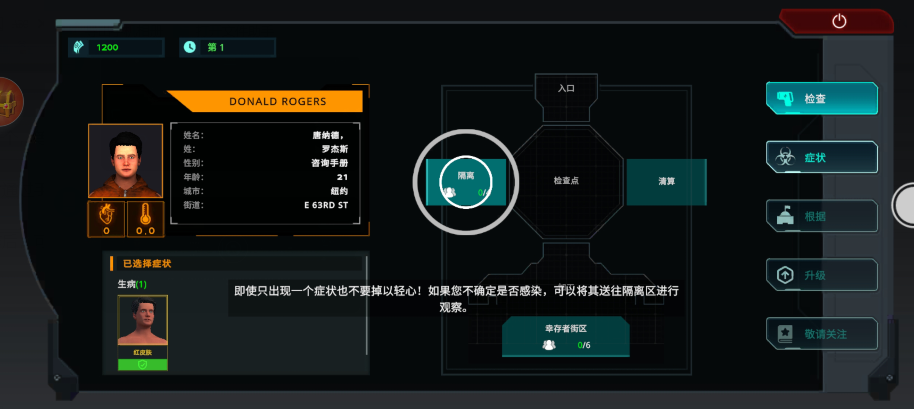Image resolution: width=914 pixels, height=409 pixels.
Task: Send person to 幸存者街区 survivor block
Action: point(565,337)
